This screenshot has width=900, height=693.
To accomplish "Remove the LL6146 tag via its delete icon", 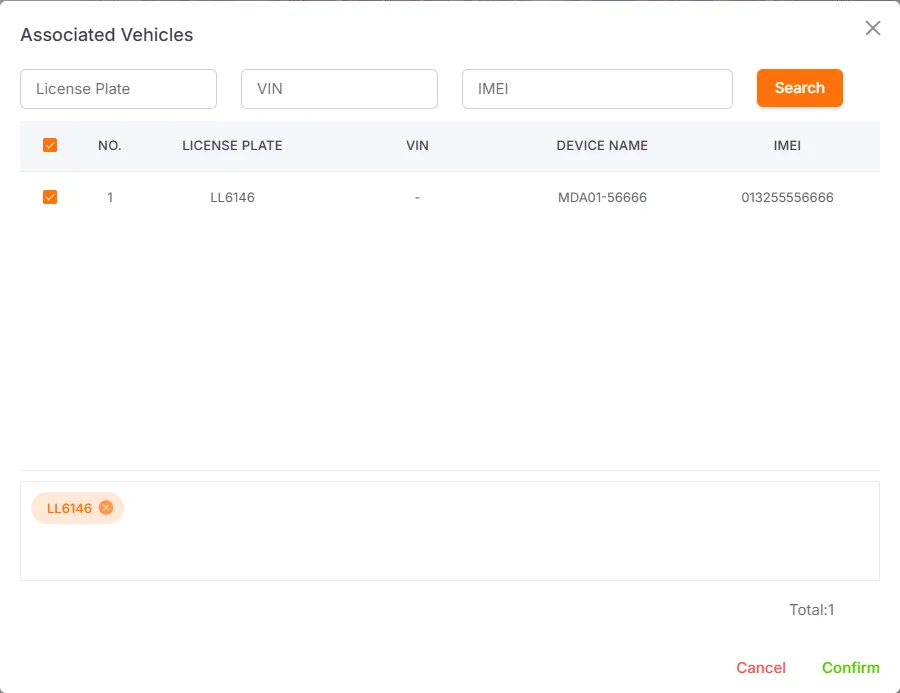I will coord(105,508).
